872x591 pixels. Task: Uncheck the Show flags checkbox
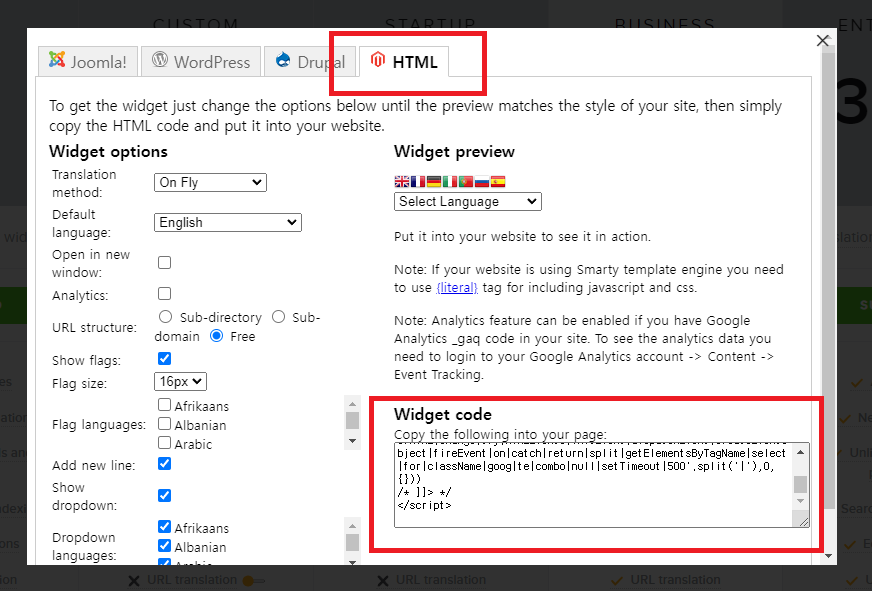point(164,359)
